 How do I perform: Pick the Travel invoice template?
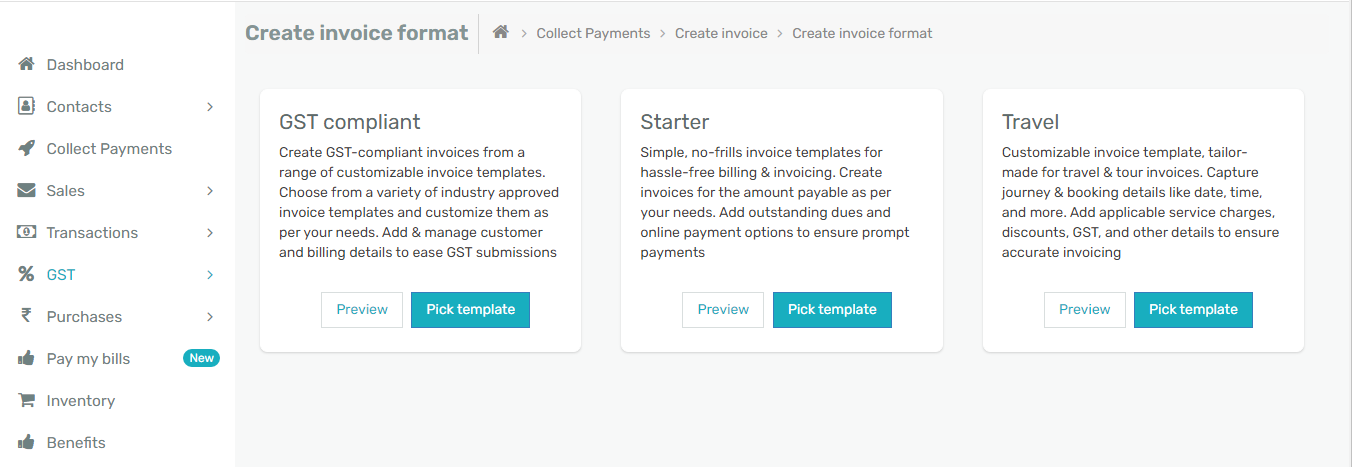[x=1193, y=310]
